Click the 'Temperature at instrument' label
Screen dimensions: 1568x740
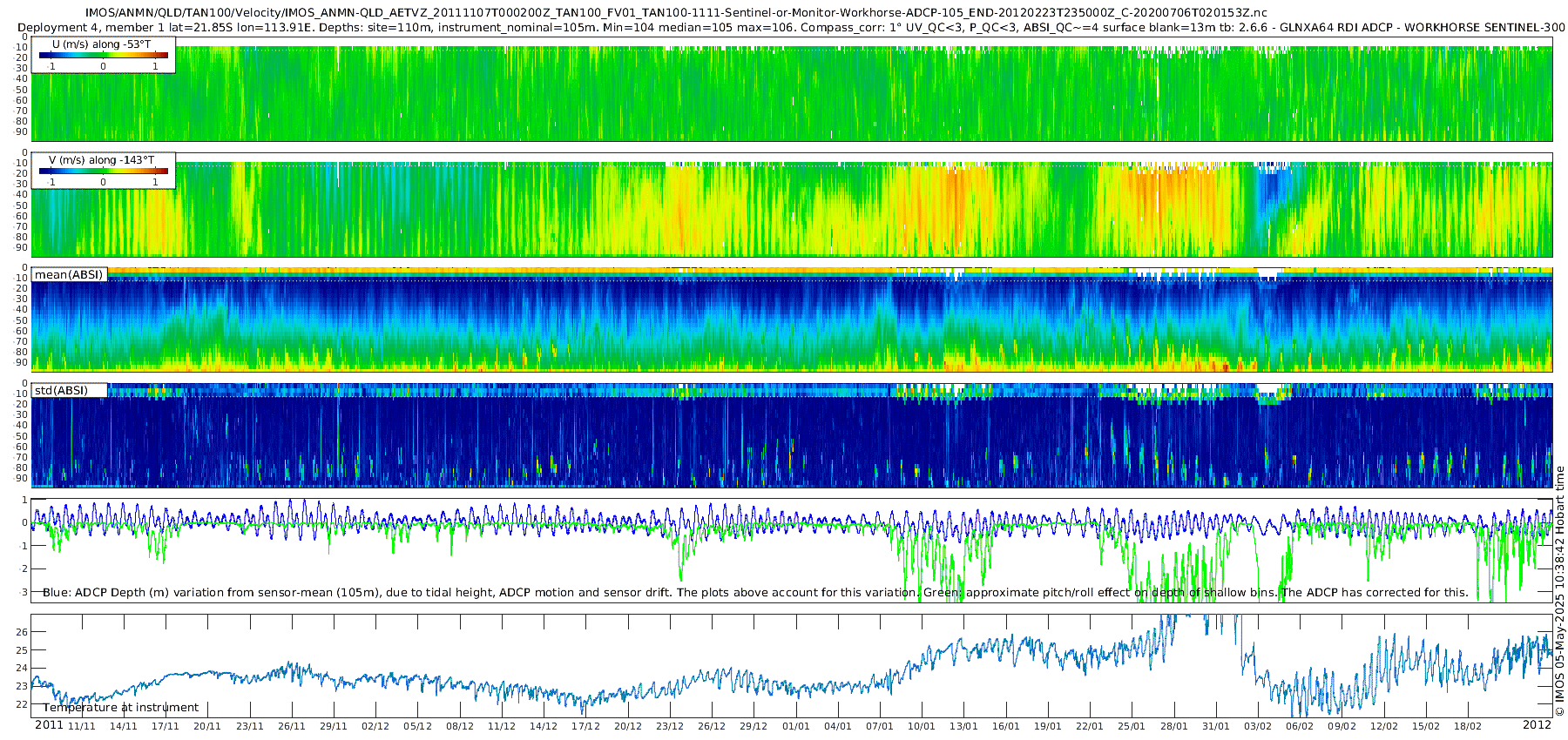[x=121, y=708]
